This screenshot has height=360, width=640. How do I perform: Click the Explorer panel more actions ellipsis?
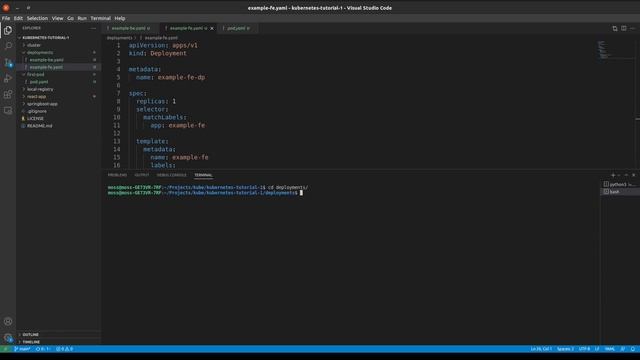tap(93, 28)
